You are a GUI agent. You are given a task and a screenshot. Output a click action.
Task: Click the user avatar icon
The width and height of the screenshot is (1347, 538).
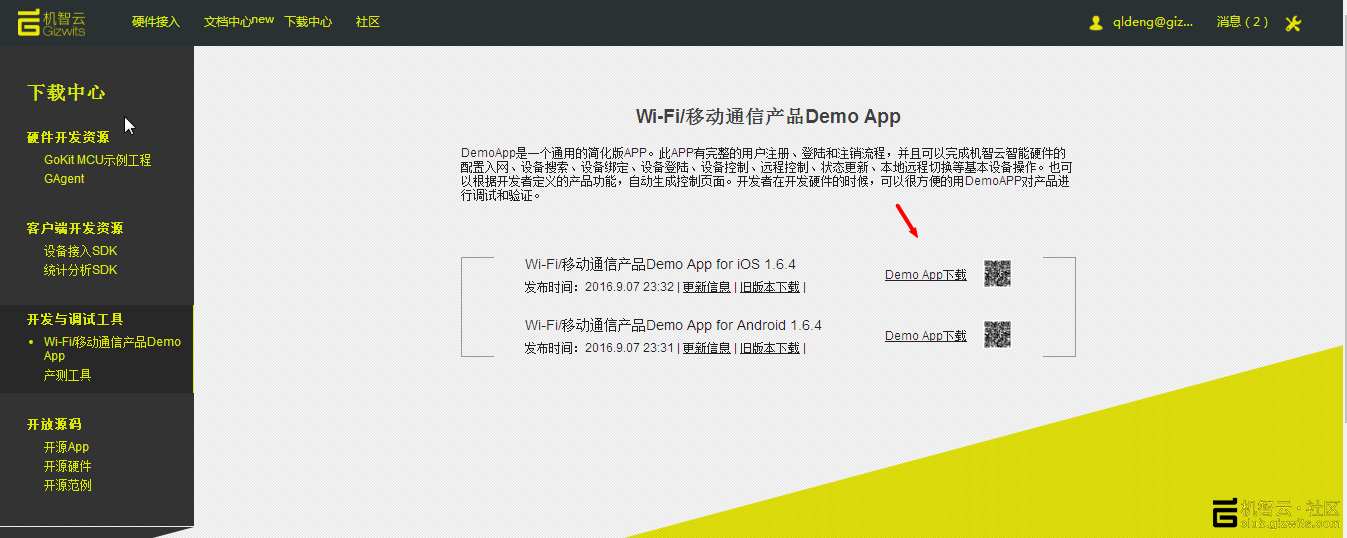coord(1096,23)
